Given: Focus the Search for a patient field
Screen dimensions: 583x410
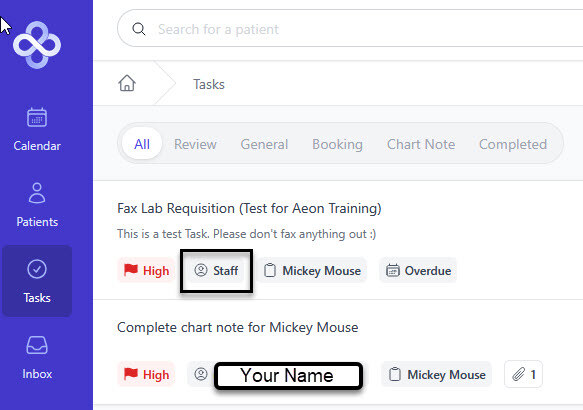Looking at the screenshot, I should point(350,29).
